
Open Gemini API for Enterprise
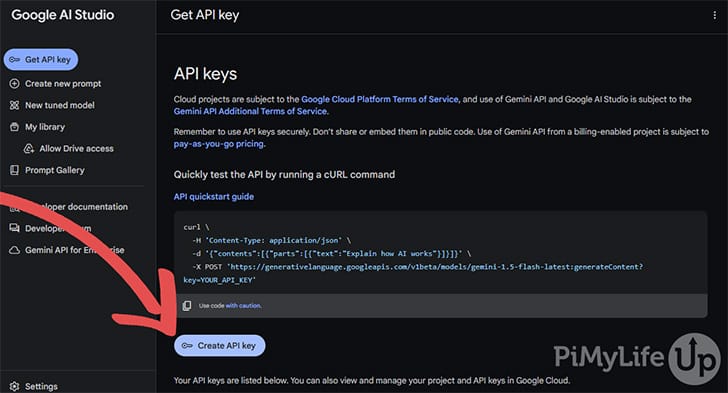tap(75, 250)
